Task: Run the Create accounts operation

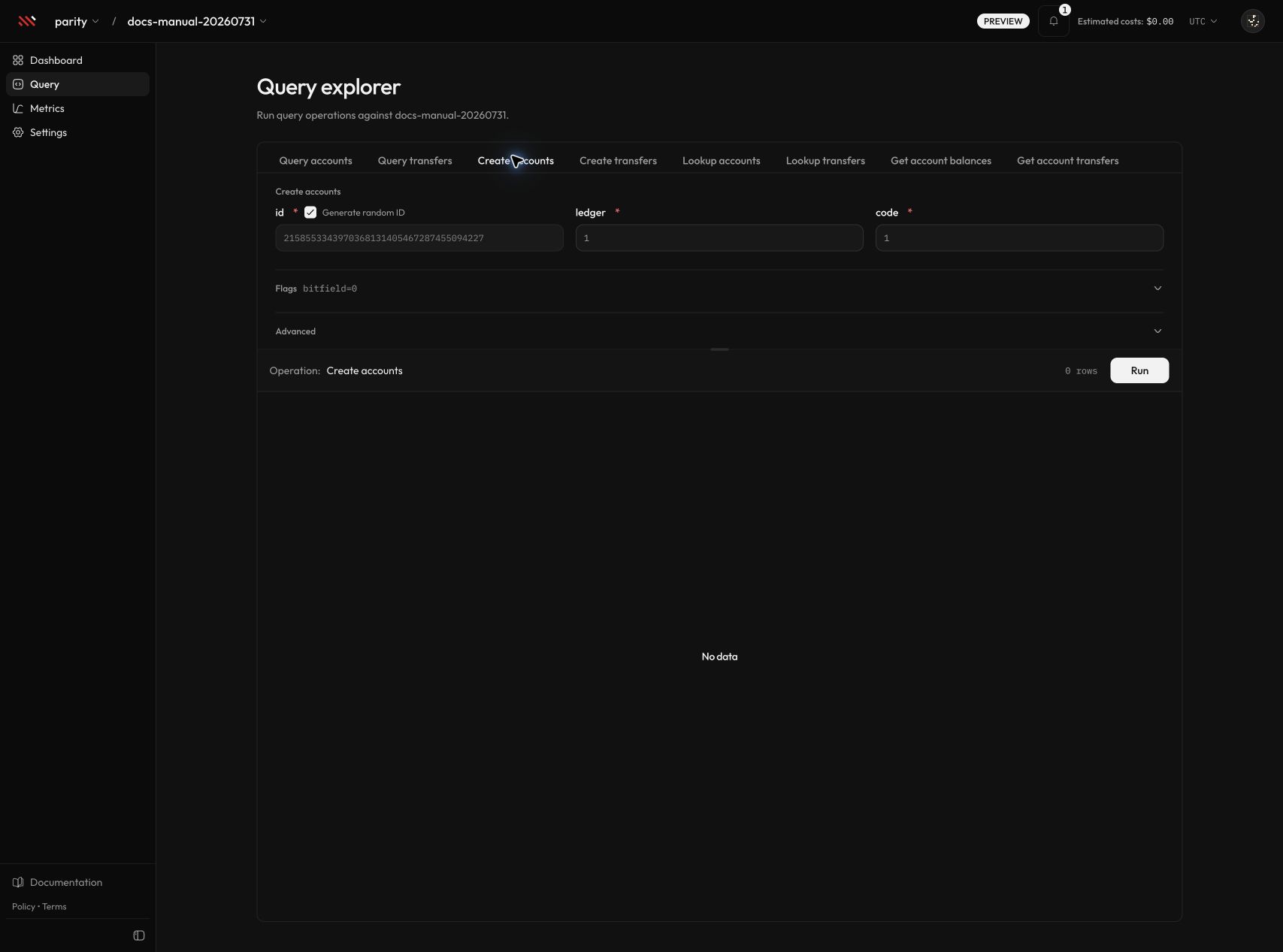Action: pos(1139,370)
